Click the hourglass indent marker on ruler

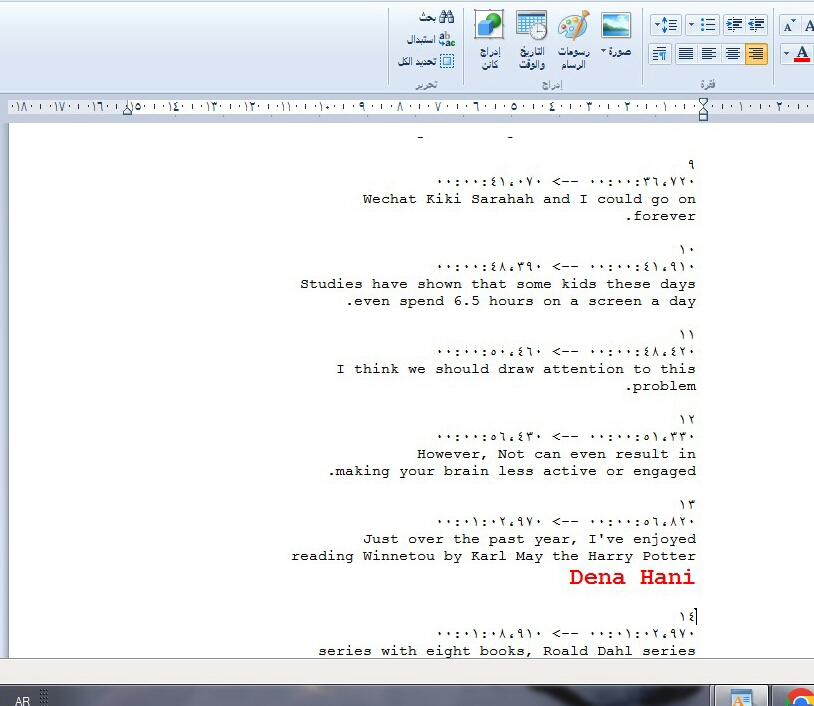(x=703, y=109)
